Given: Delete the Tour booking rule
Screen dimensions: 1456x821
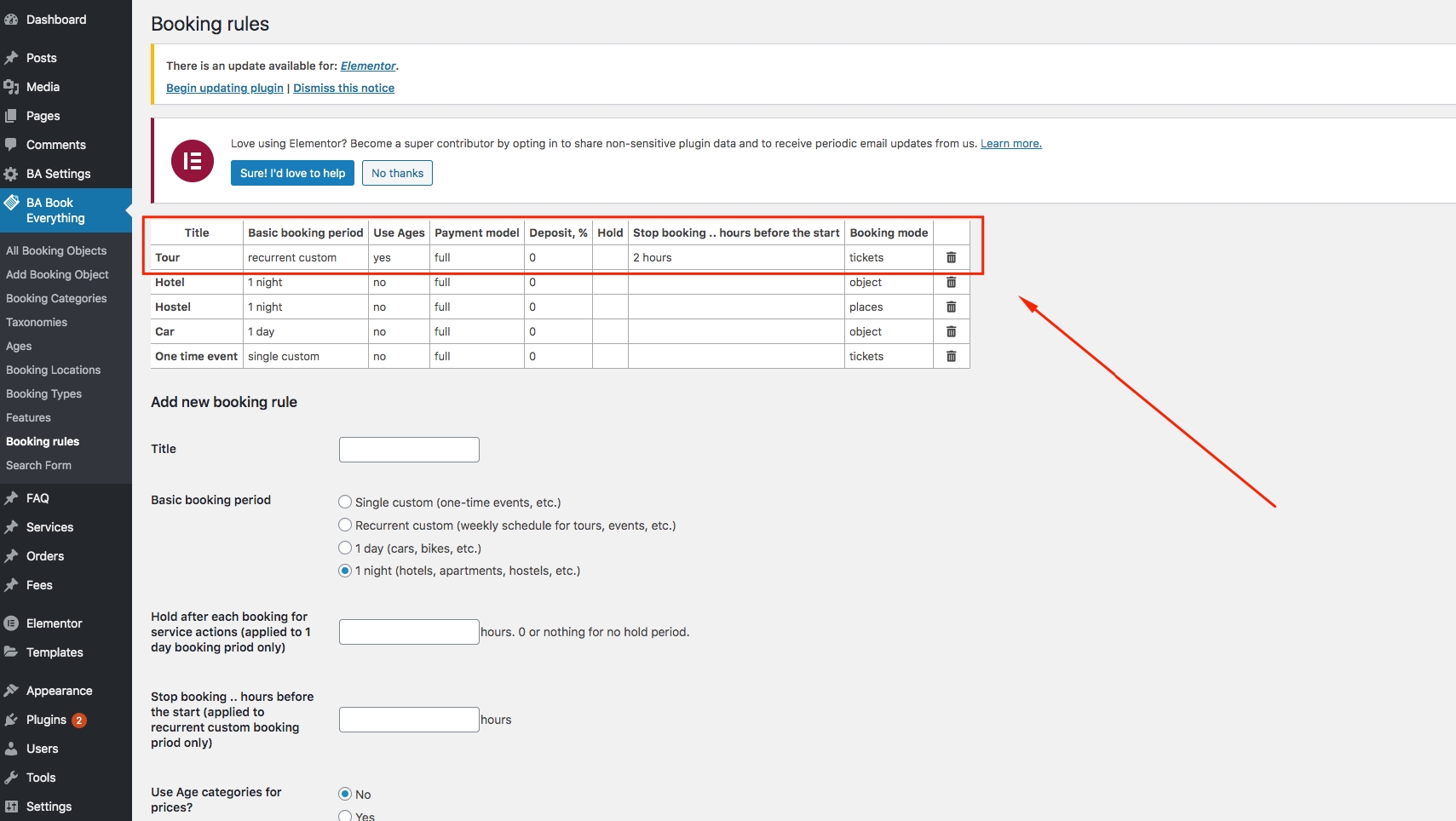Looking at the screenshot, I should 951,257.
